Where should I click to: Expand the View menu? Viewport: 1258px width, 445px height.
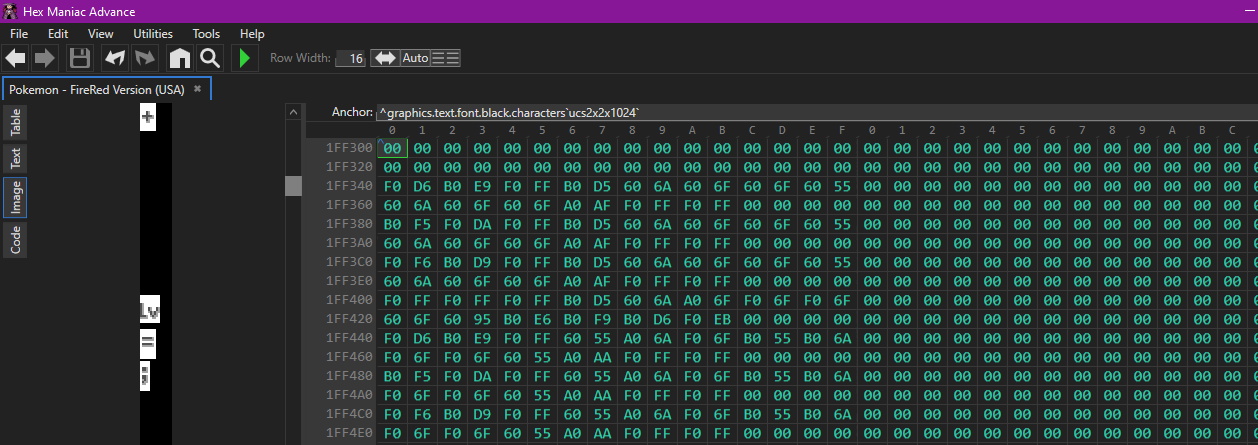(101, 34)
